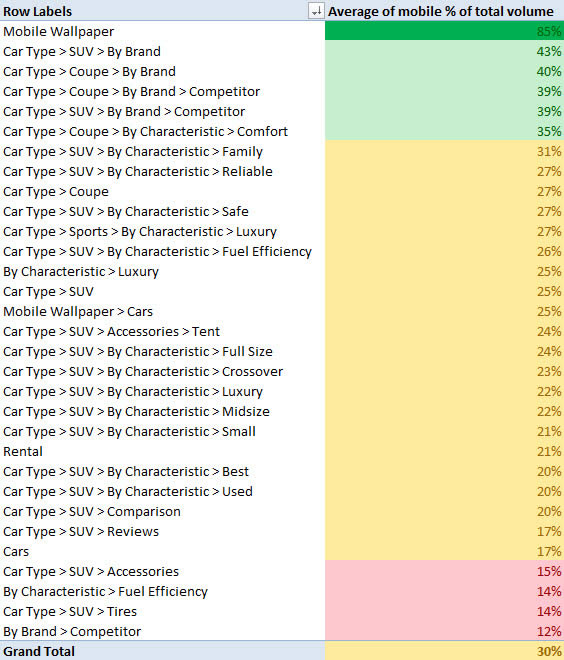Image resolution: width=564 pixels, height=660 pixels.
Task: Select SUV Accessories Tent row label
Action: 111,331
